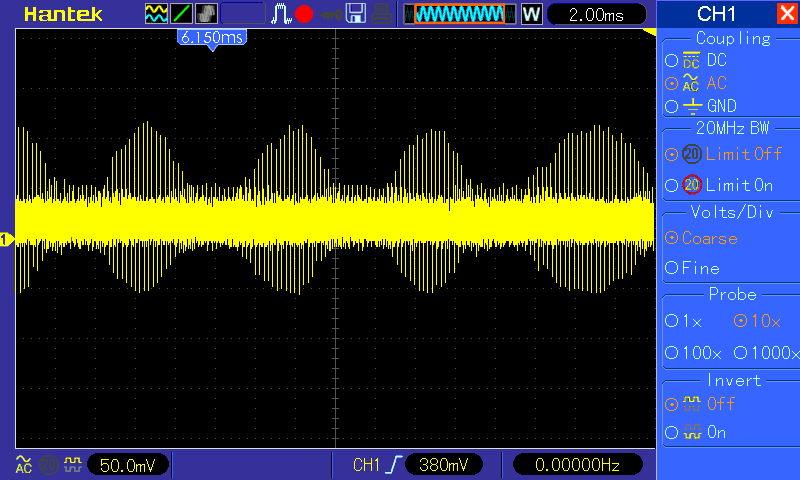Image resolution: width=800 pixels, height=480 pixels.
Task: Click the printer icon in toolbar
Action: 381,14
